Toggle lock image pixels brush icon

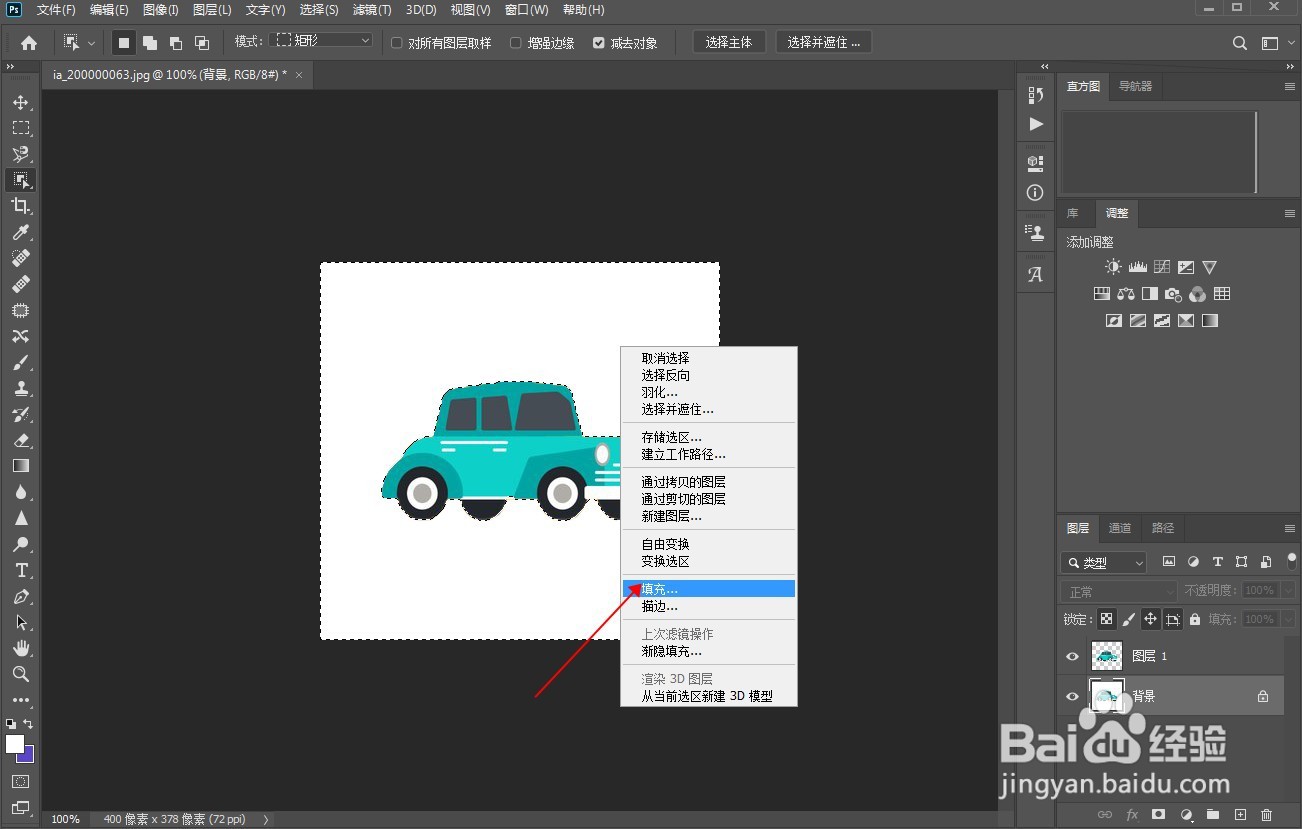[1129, 619]
